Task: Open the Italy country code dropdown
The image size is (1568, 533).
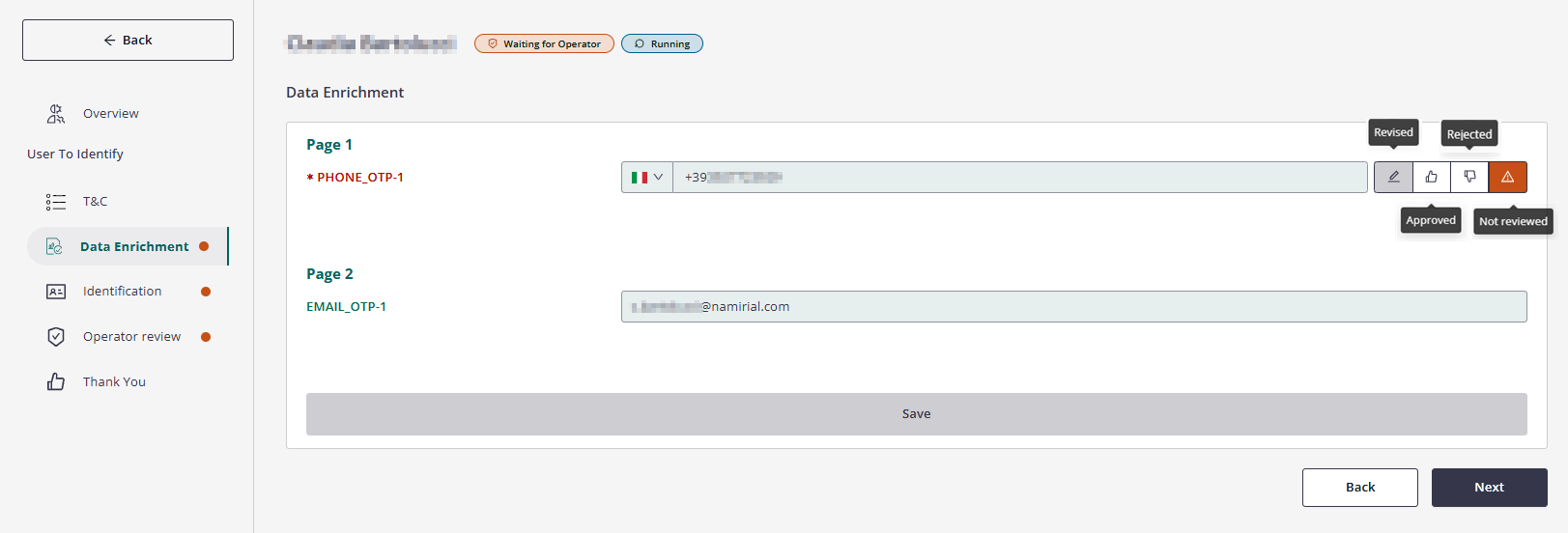Action: point(646,178)
